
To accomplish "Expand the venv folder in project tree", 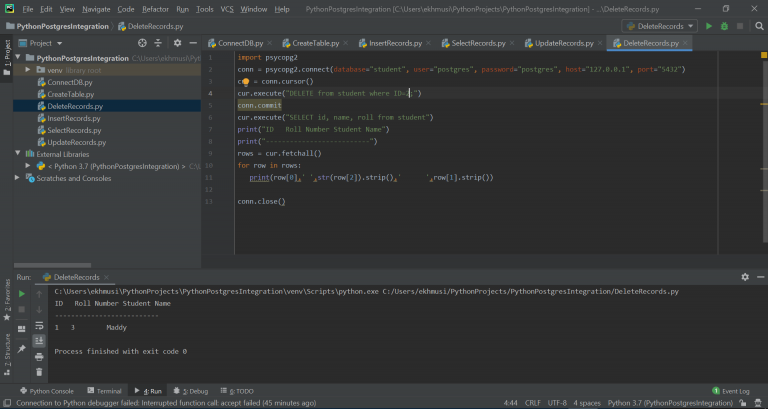I will pyautogui.click(x=27, y=70).
